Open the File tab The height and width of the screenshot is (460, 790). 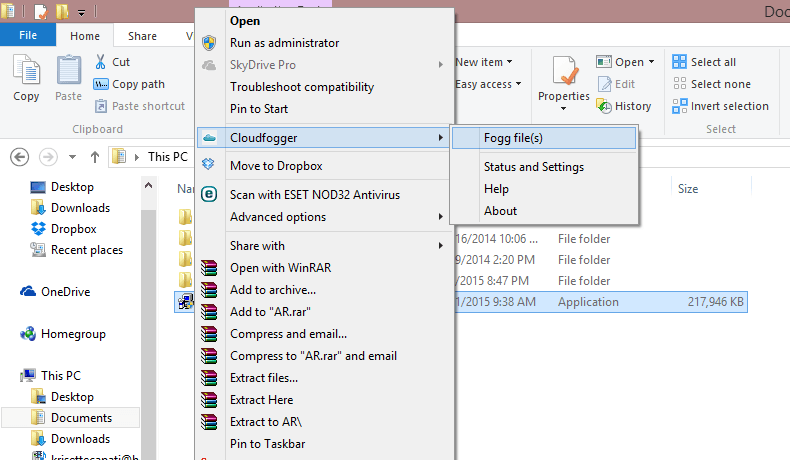(28, 35)
